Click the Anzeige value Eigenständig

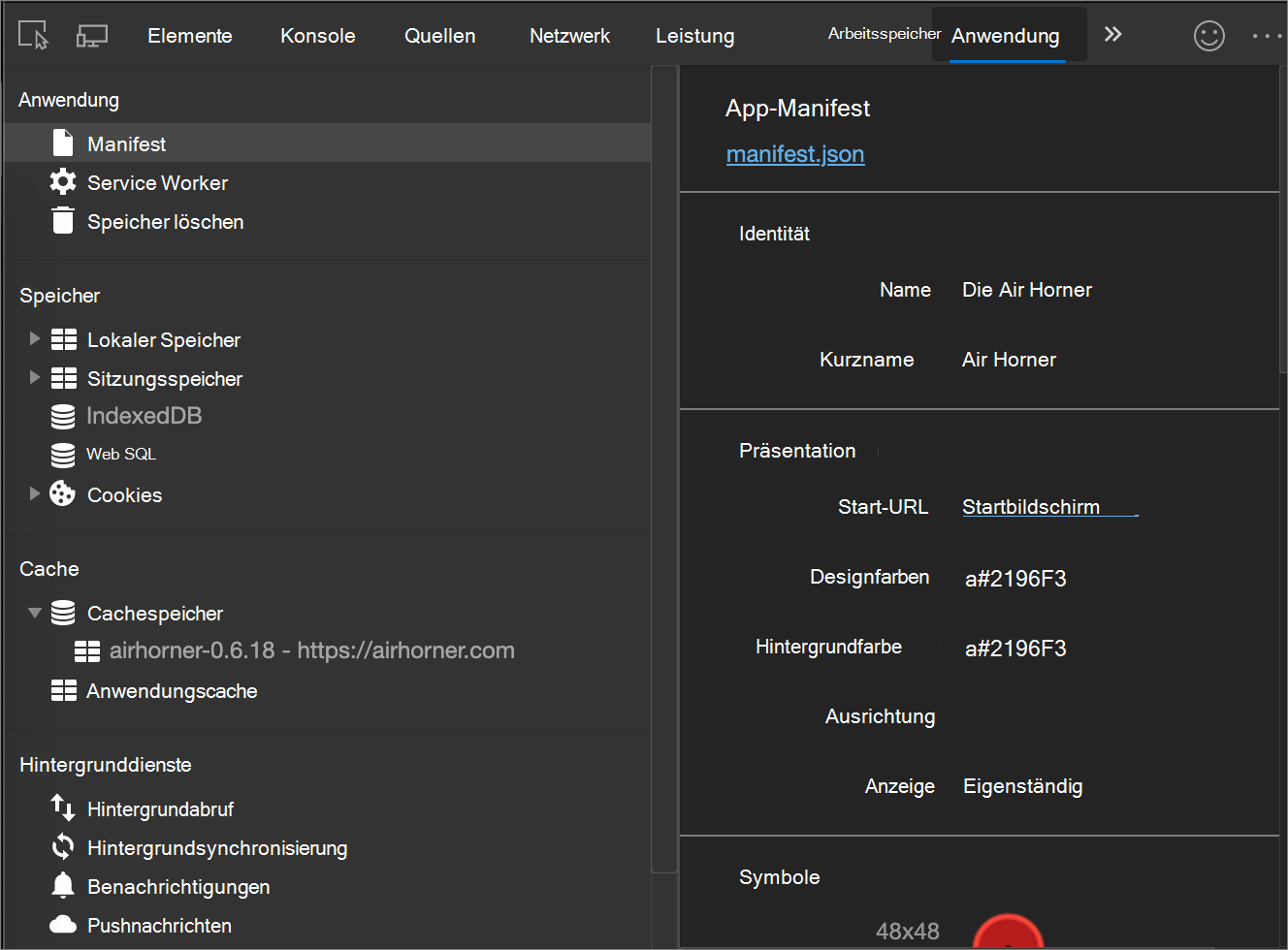pos(1023,786)
